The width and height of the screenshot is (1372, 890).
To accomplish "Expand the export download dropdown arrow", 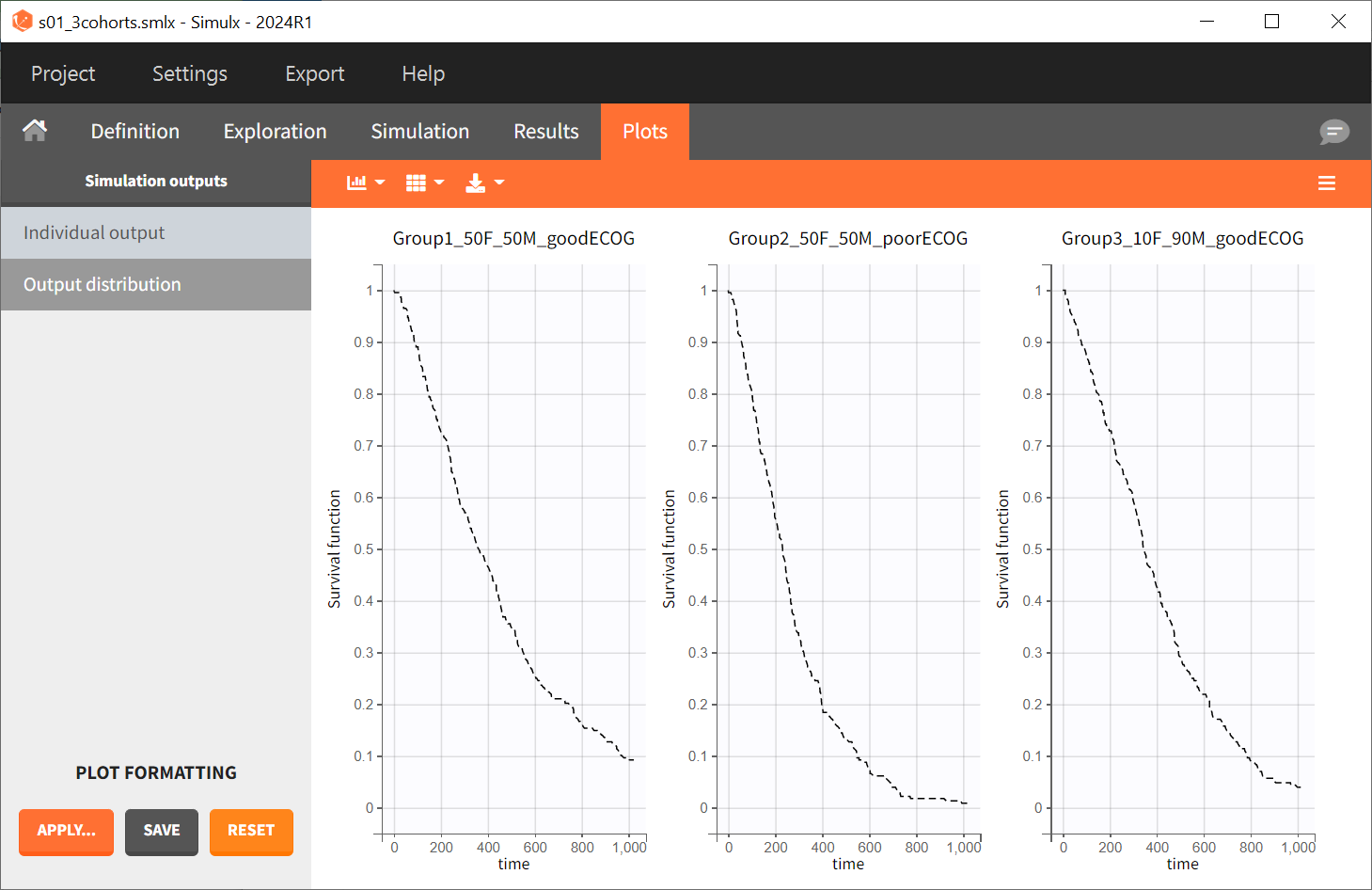I will tap(499, 183).
